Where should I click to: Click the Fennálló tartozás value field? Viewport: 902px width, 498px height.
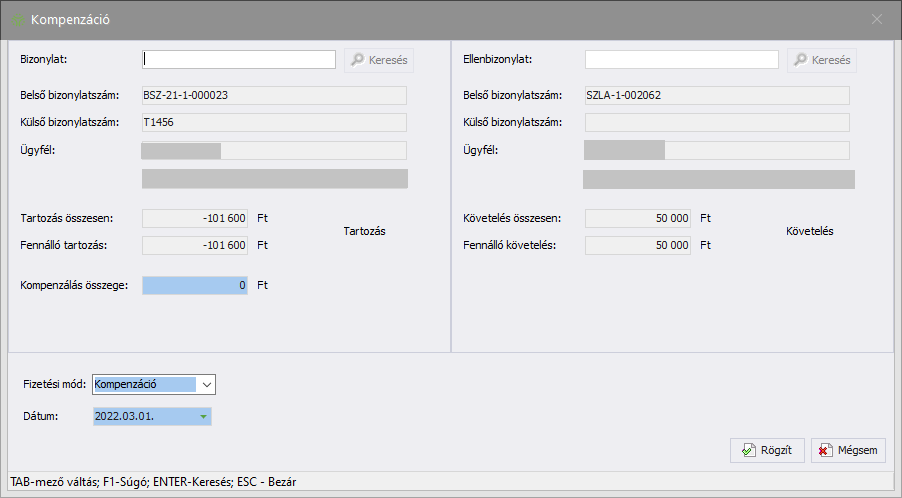click(x=194, y=245)
